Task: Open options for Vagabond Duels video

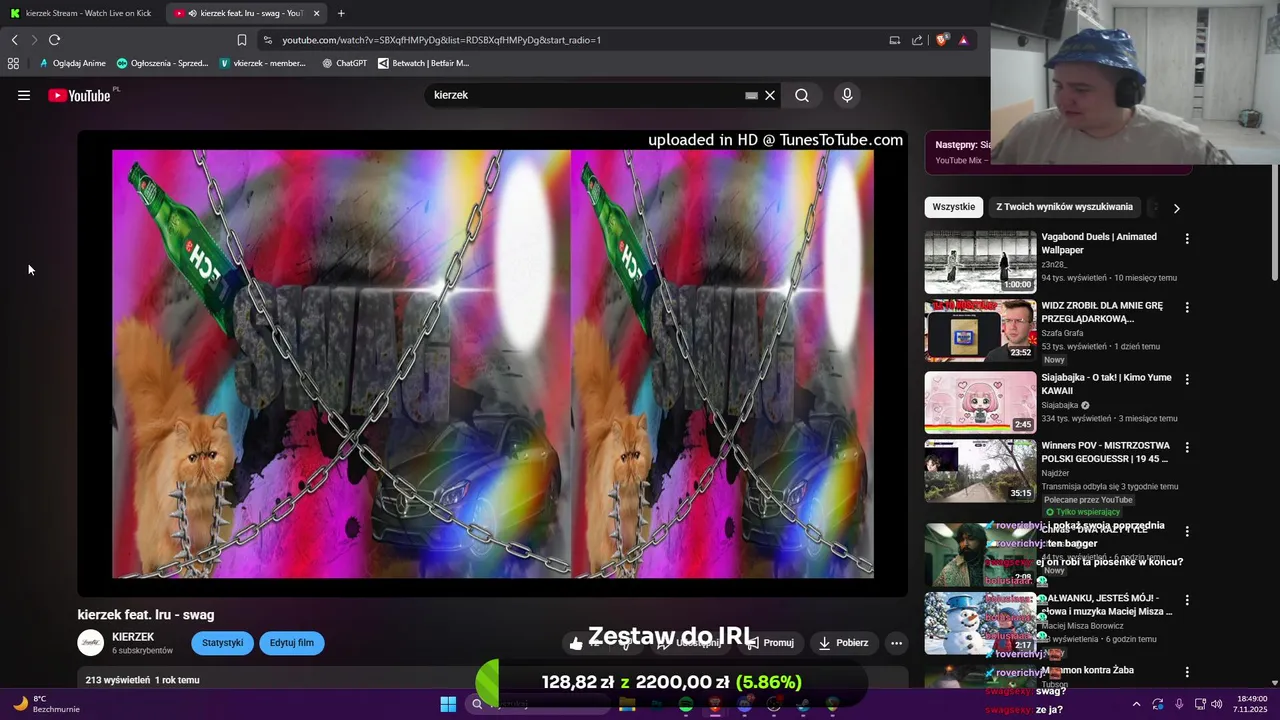Action: (x=1187, y=239)
